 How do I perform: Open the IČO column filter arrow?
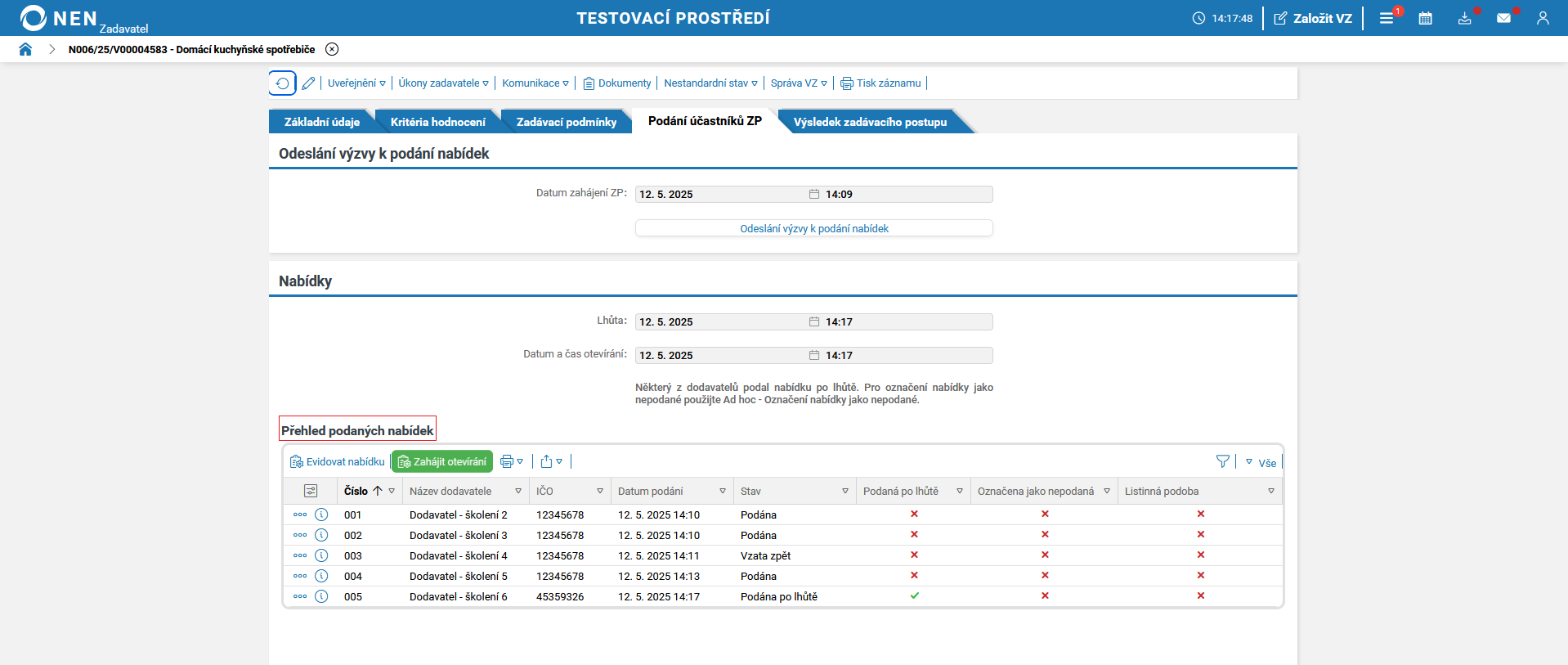coord(600,492)
